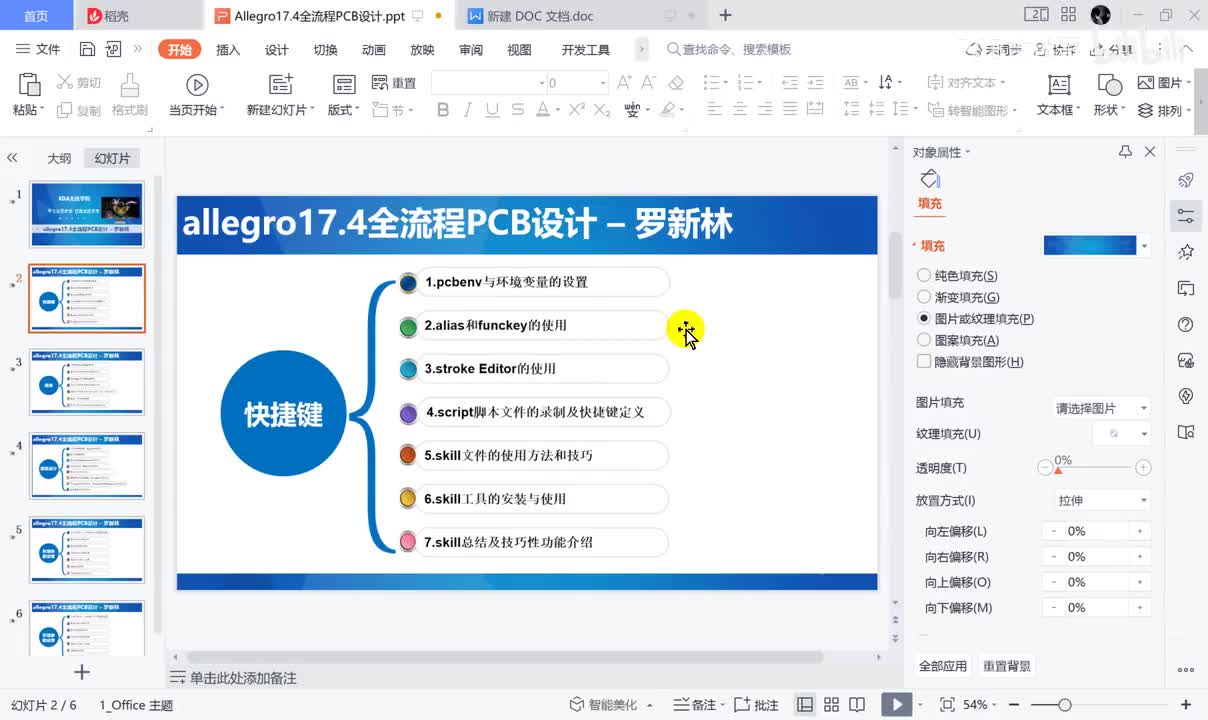Viewport: 1208px width, 720px height.
Task: Expand the Arrange (排列) dropdown
Action: pos(1166,110)
